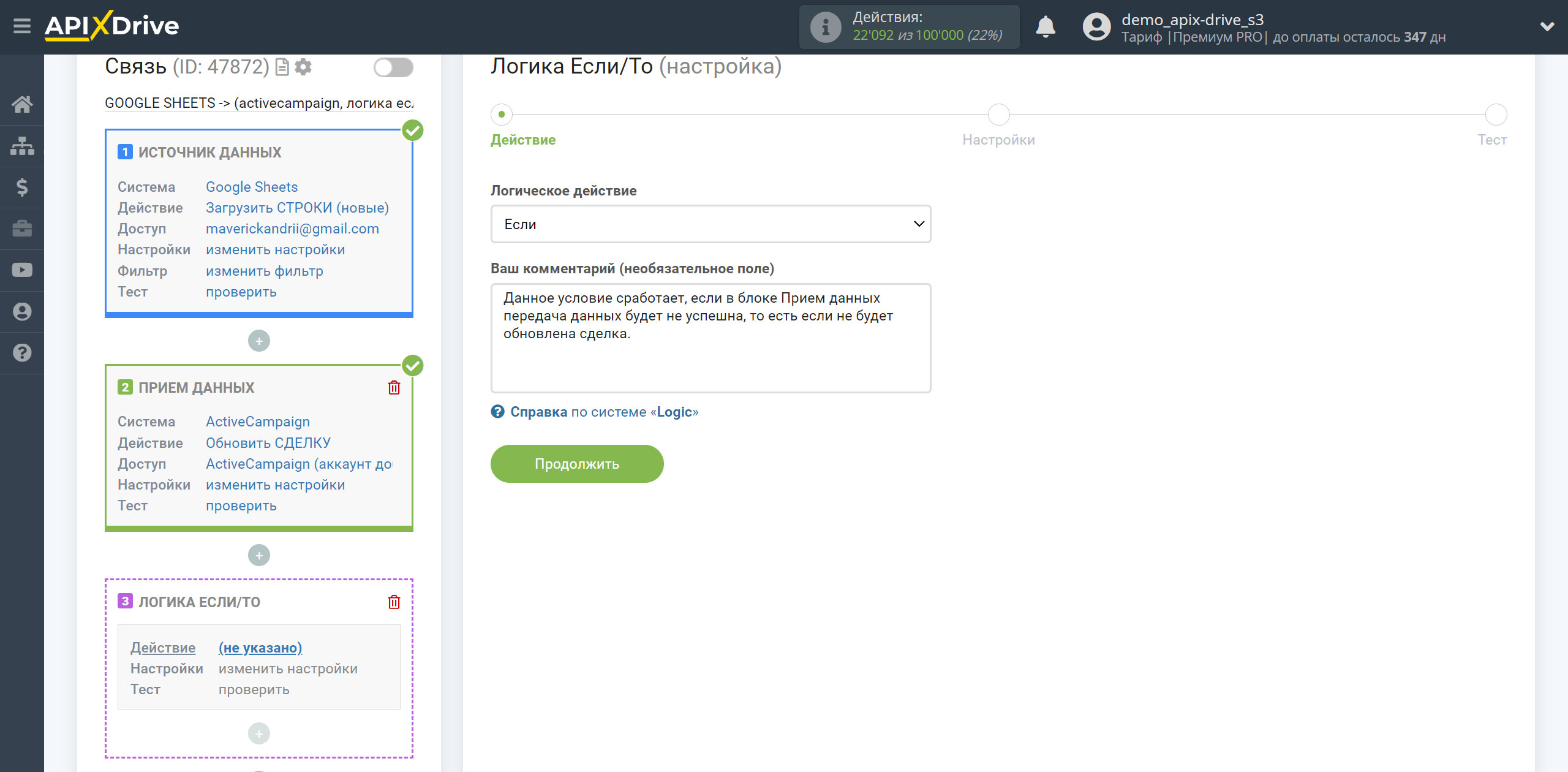Image resolution: width=1568 pixels, height=772 pixels.
Task: Open the Логическое действие dropdown
Action: click(710, 224)
